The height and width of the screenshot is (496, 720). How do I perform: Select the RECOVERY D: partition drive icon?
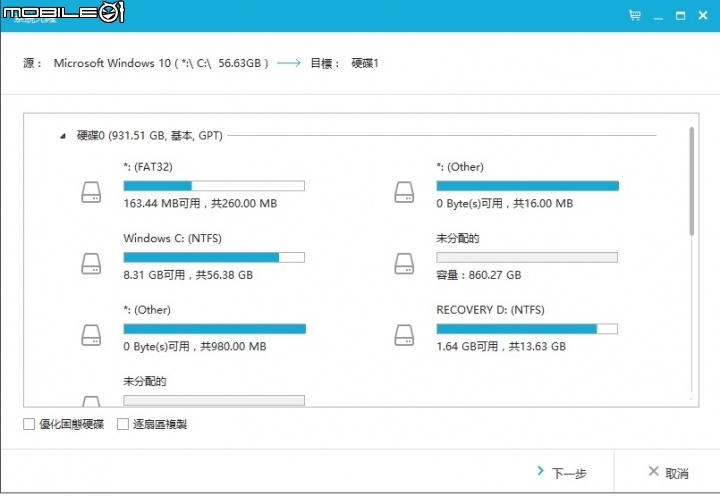tap(404, 335)
